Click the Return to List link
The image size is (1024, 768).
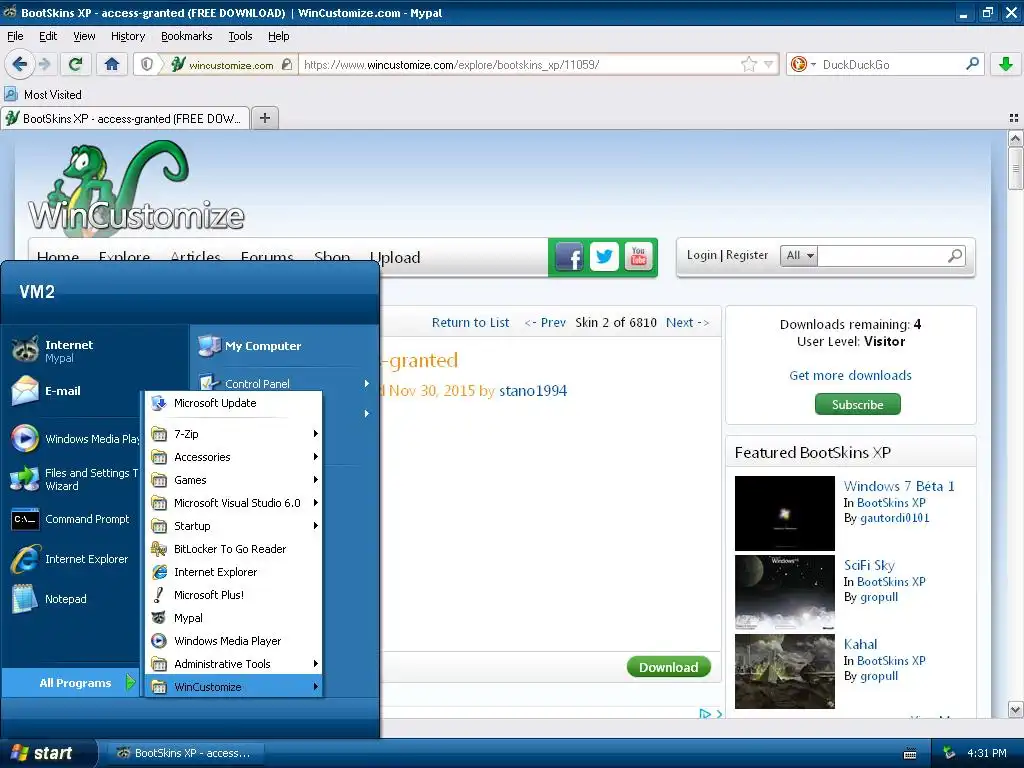tap(470, 323)
